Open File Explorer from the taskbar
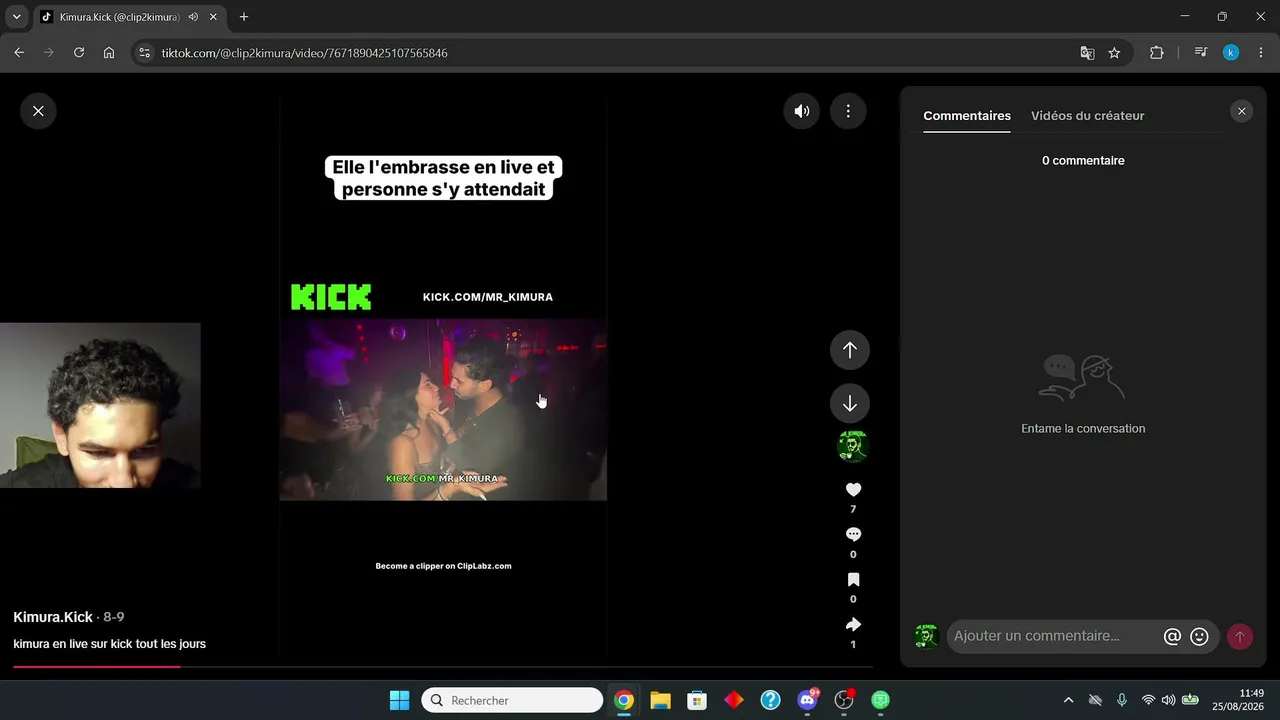This screenshot has height=720, width=1280. tap(660, 700)
